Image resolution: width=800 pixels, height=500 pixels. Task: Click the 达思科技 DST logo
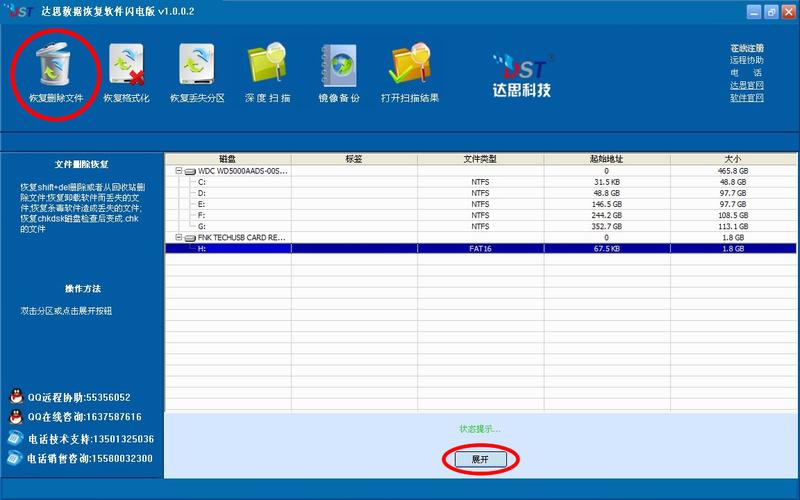[x=522, y=76]
